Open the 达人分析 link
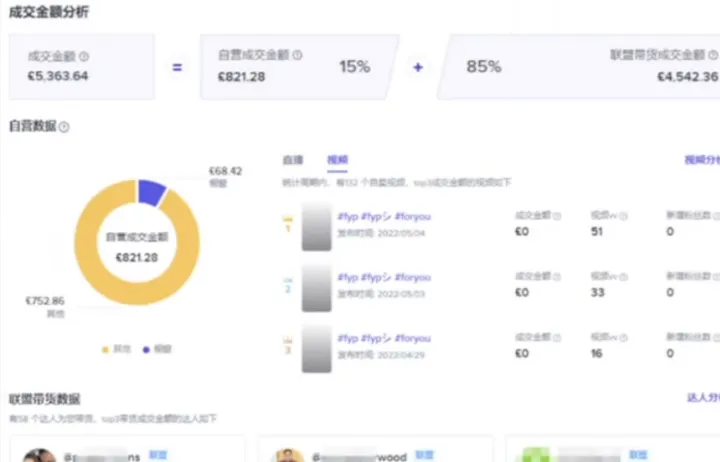The width and height of the screenshot is (720, 462). (703, 398)
